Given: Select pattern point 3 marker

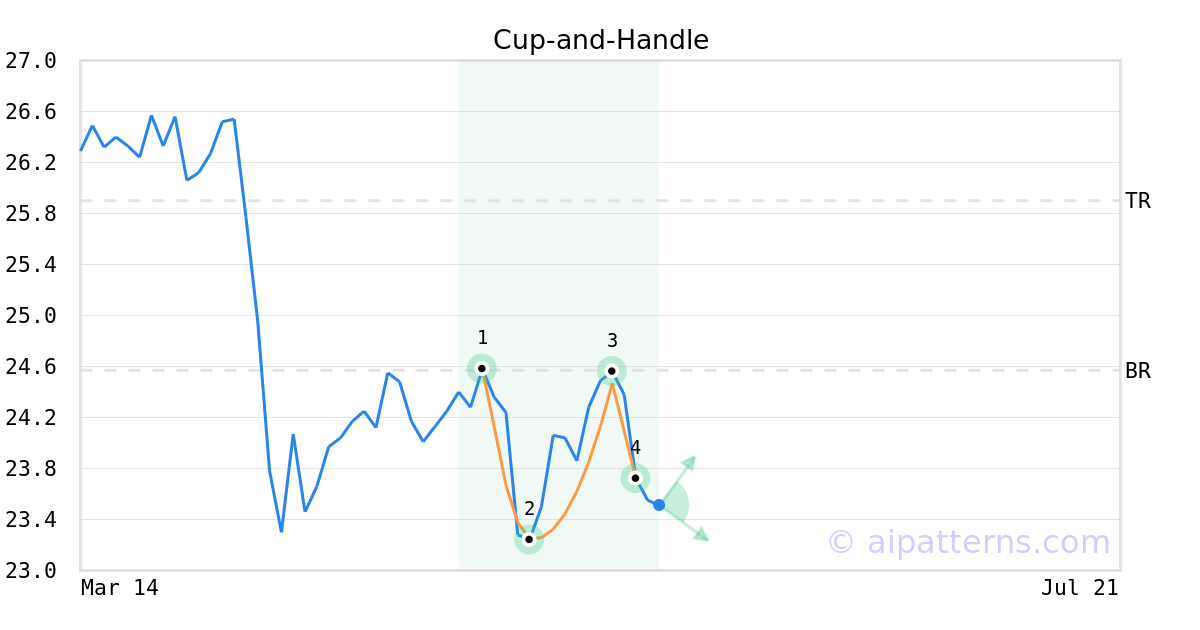Looking at the screenshot, I should click(x=612, y=371).
